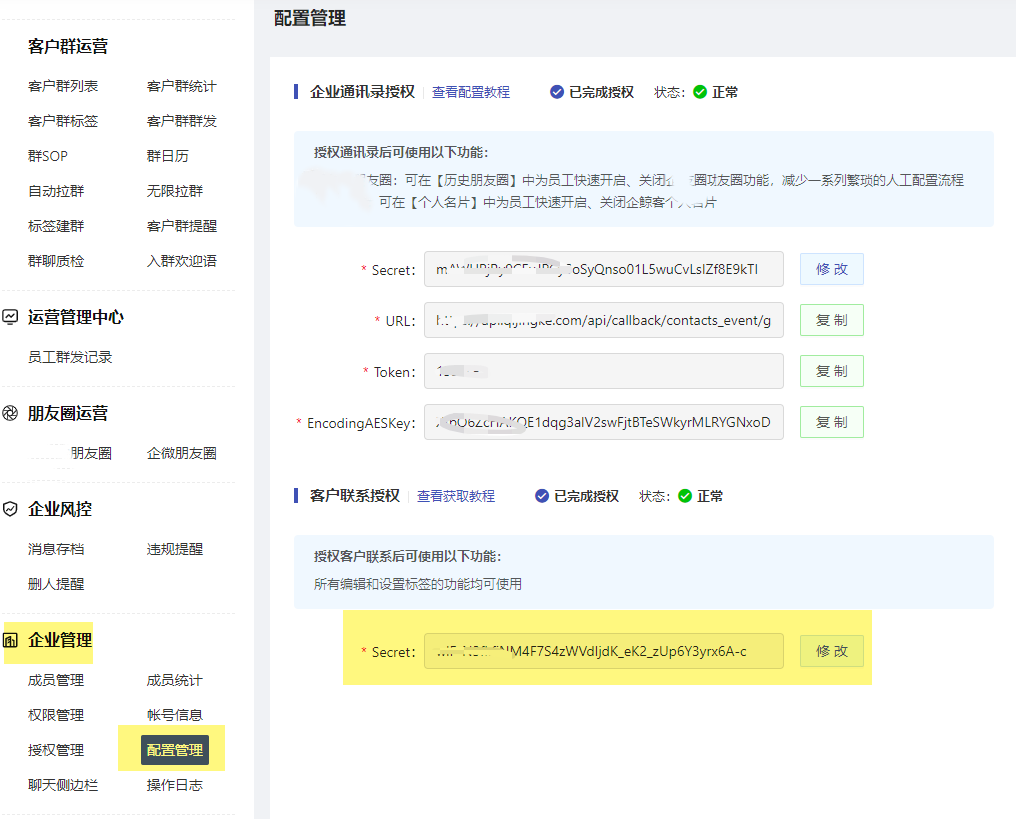Click the 企业管理 section heading

(x=60, y=640)
